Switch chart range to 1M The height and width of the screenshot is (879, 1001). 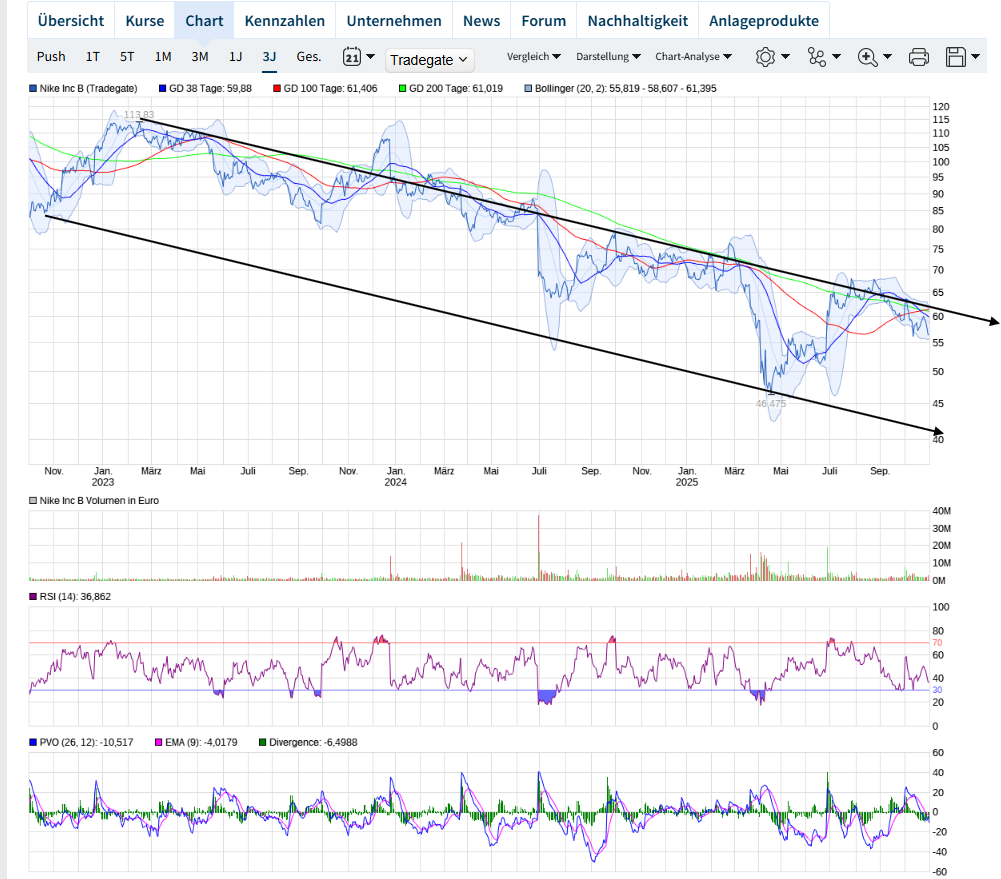163,57
